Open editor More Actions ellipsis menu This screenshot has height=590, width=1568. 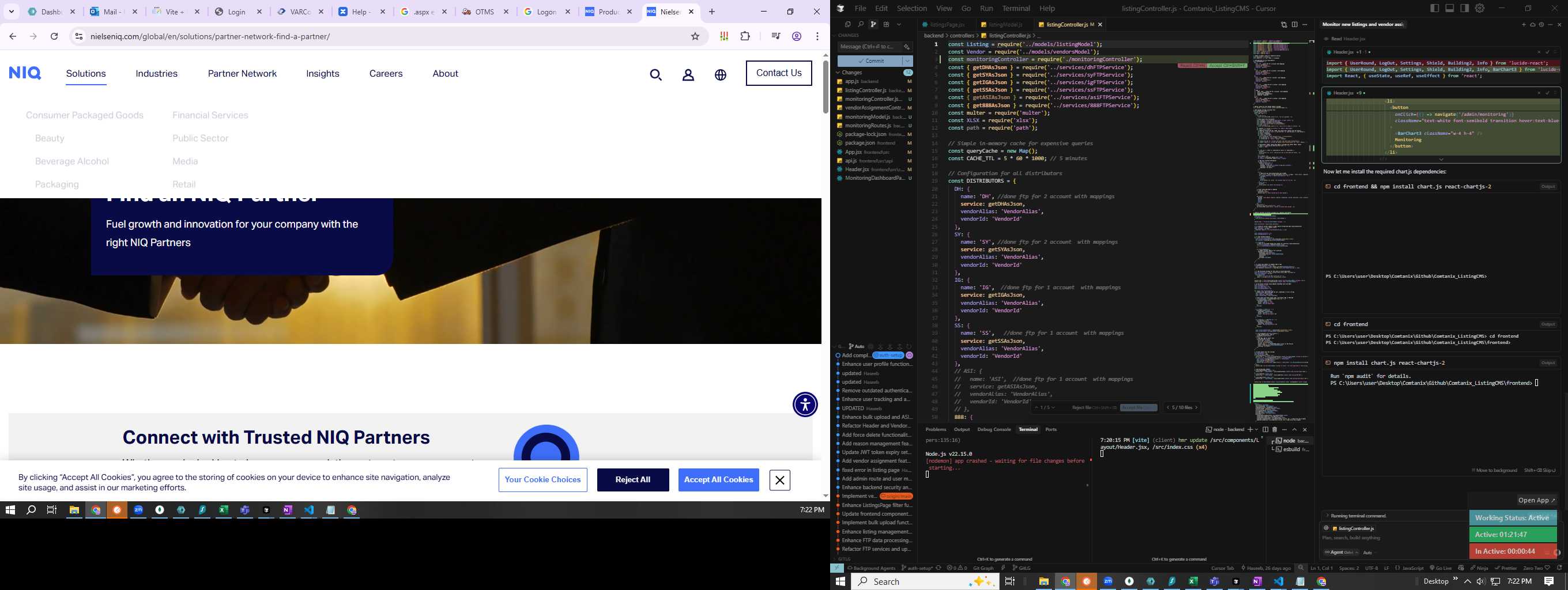pyautogui.click(x=1305, y=24)
